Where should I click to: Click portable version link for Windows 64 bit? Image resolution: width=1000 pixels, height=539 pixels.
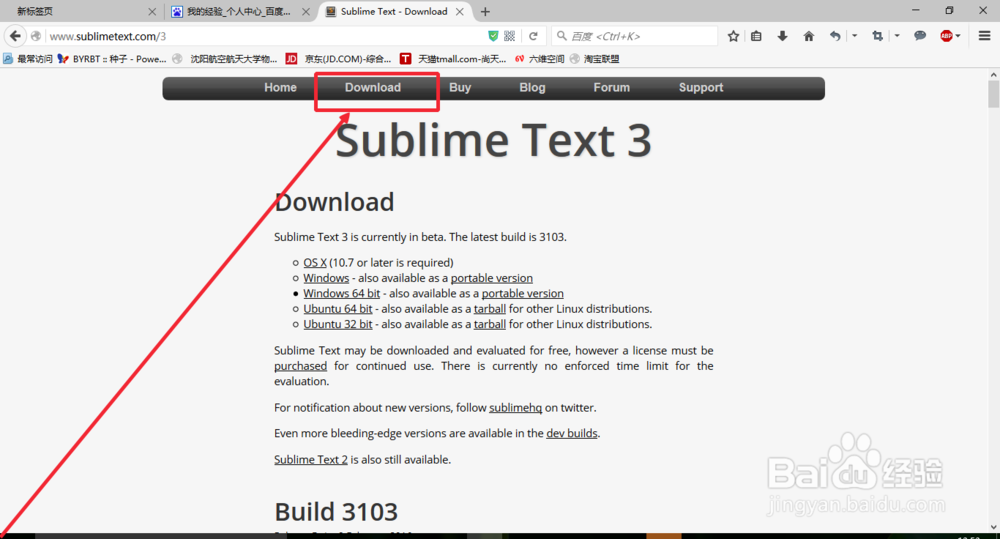(x=522, y=293)
